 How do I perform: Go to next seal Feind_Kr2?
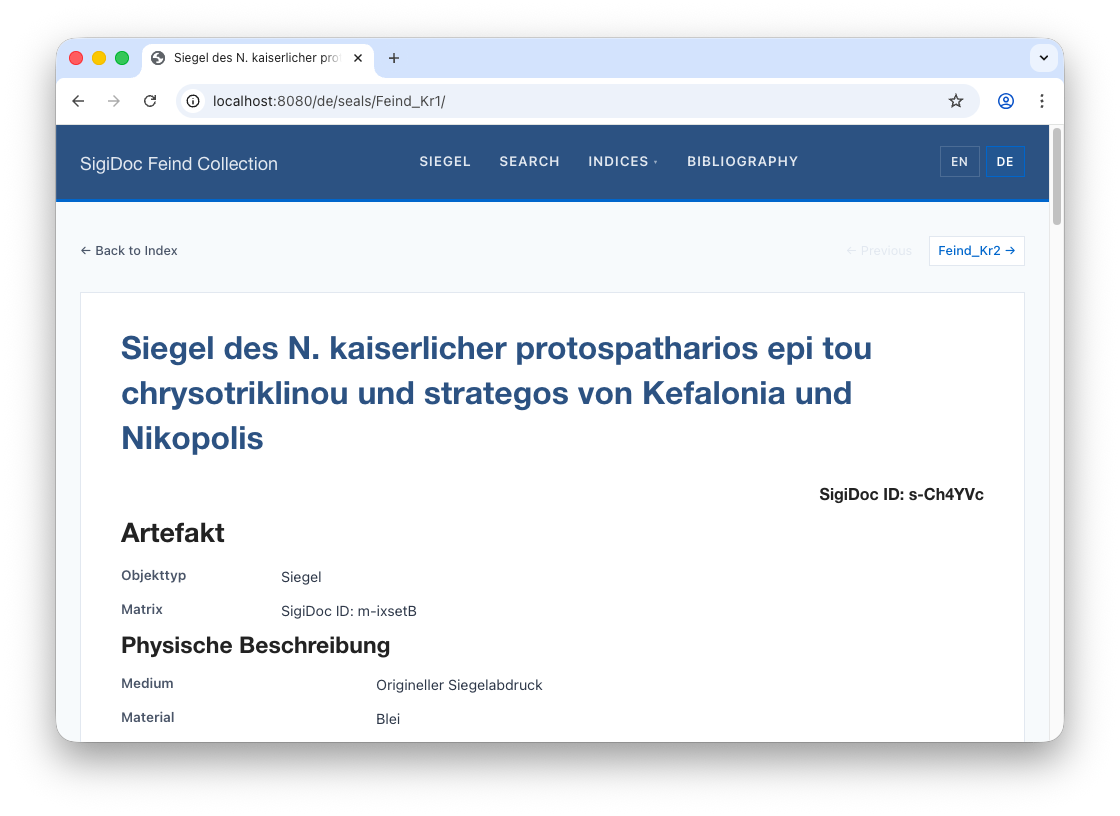(x=976, y=251)
